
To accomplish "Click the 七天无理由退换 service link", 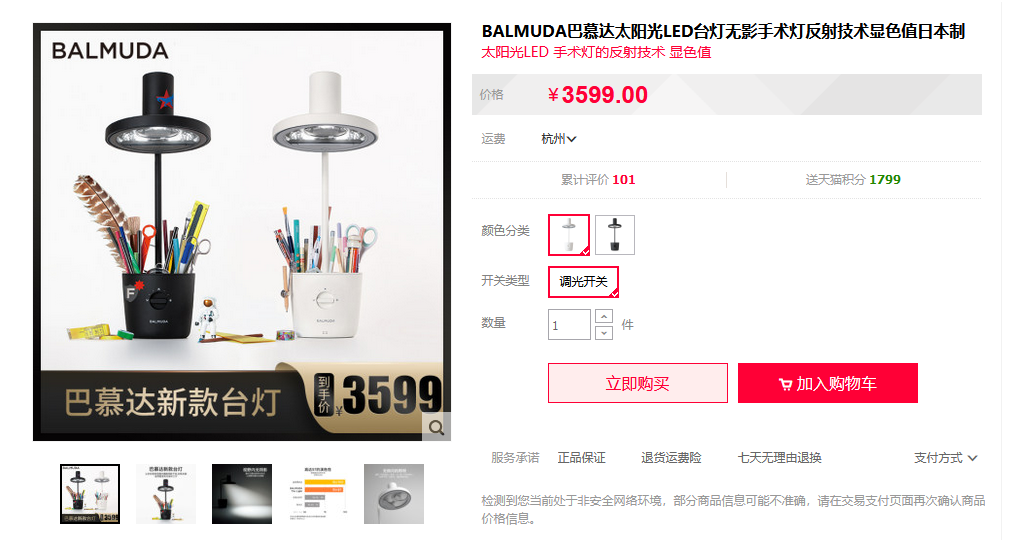I will 779,458.
